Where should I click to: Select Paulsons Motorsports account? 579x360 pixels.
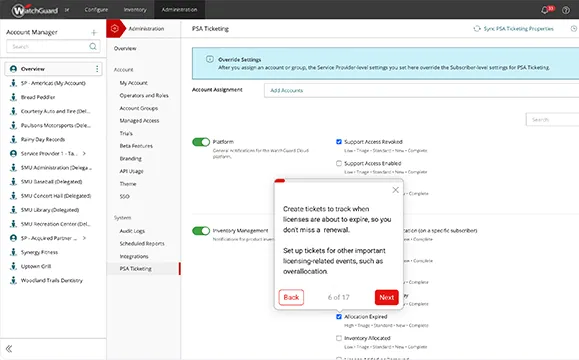pyautogui.click(x=55, y=126)
